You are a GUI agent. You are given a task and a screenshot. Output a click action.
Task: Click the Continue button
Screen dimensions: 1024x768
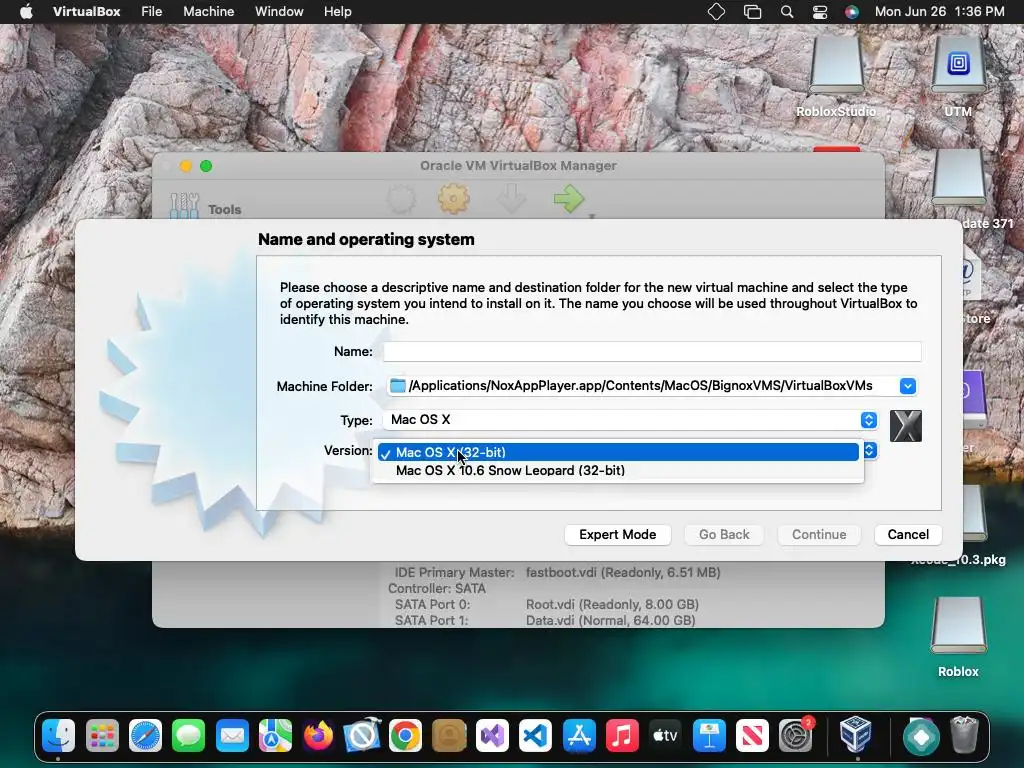819,534
